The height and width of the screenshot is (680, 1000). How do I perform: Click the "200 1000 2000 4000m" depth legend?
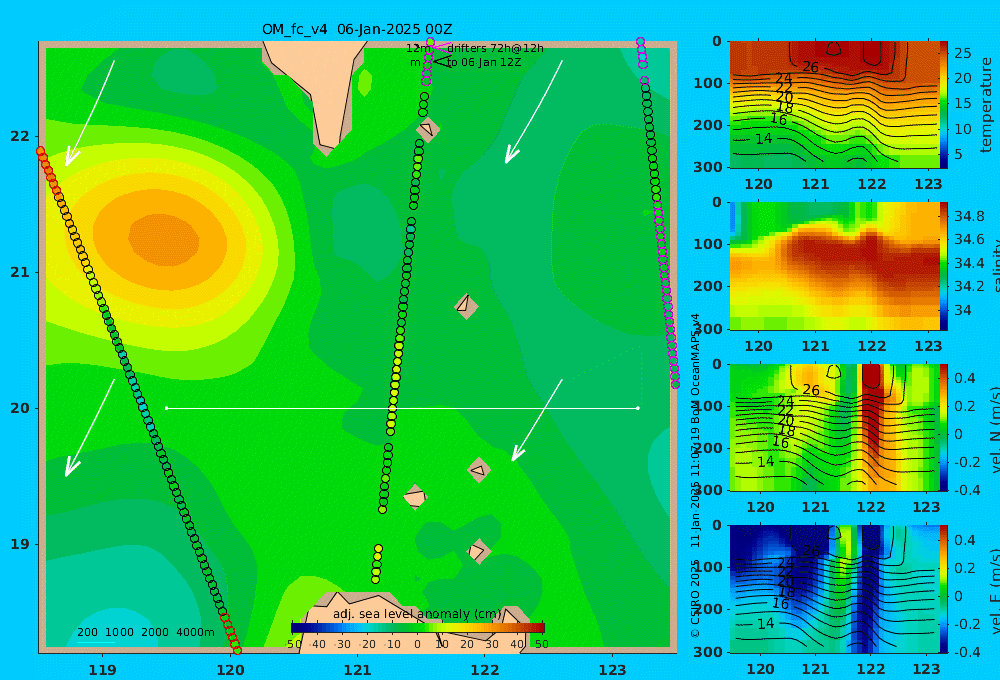(146, 632)
